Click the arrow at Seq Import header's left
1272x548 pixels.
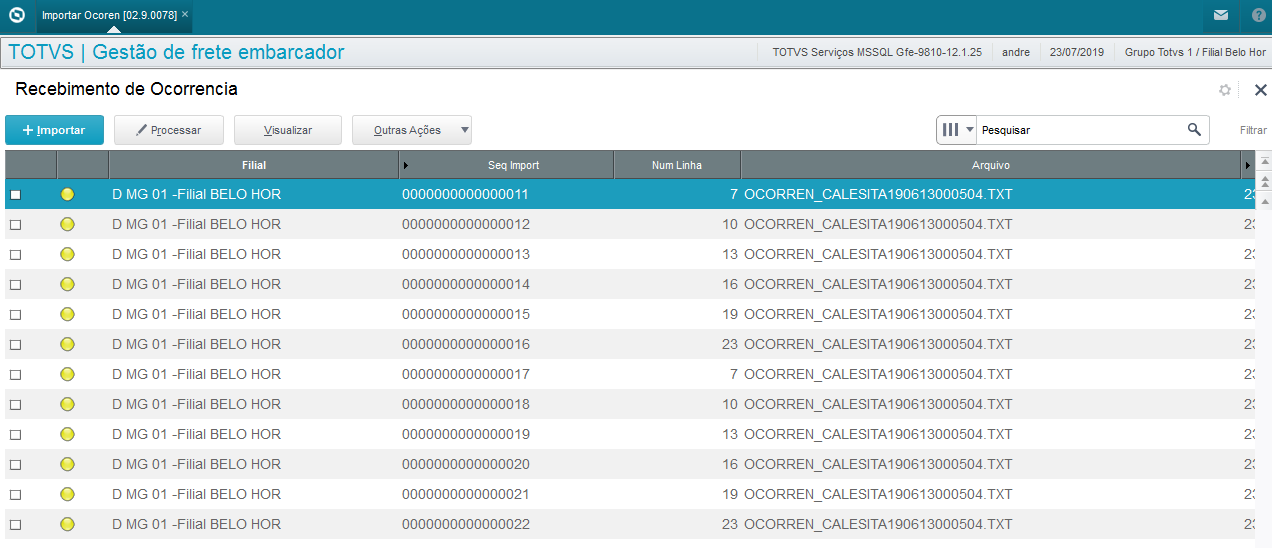click(x=405, y=165)
